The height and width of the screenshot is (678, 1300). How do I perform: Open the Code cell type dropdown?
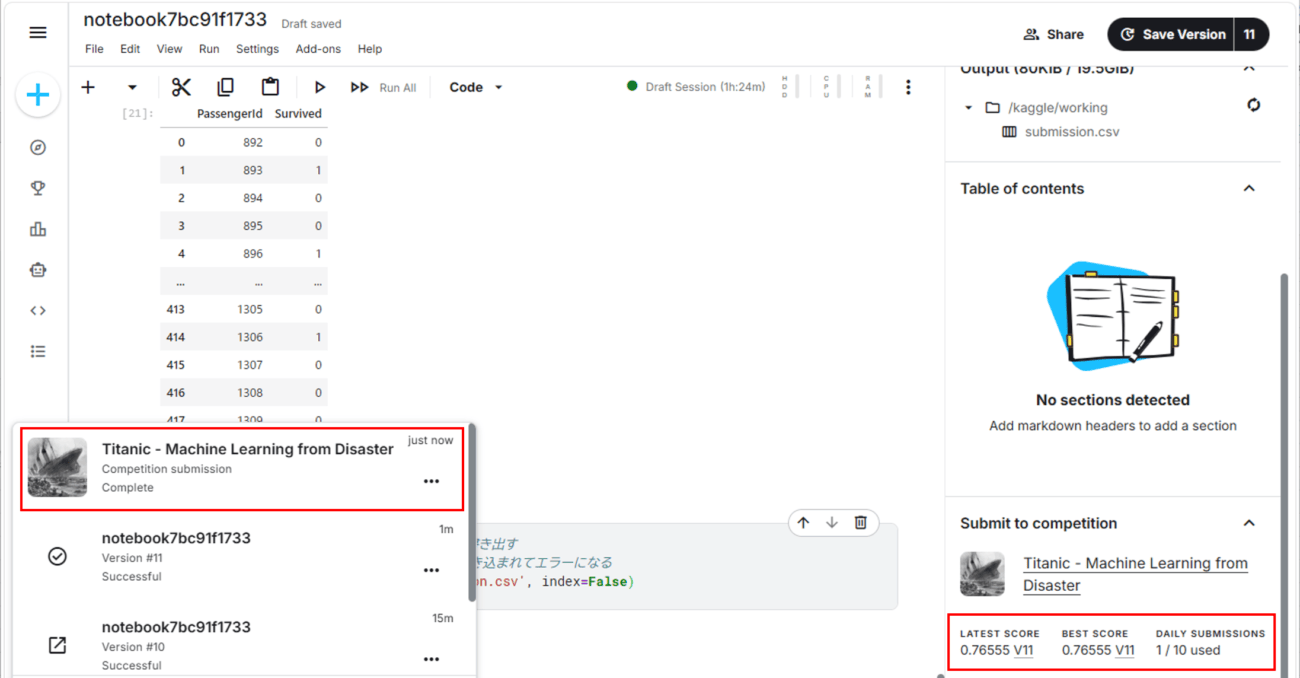476,87
